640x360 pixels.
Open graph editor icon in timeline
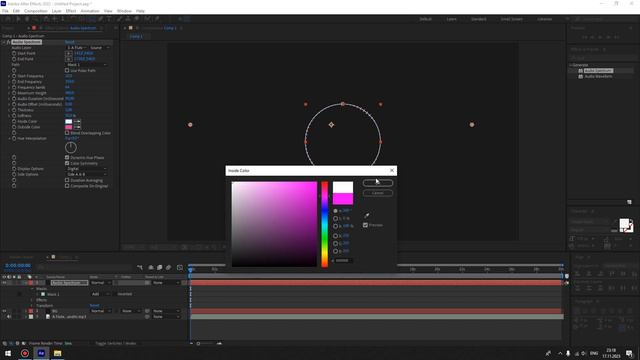pos(180,267)
